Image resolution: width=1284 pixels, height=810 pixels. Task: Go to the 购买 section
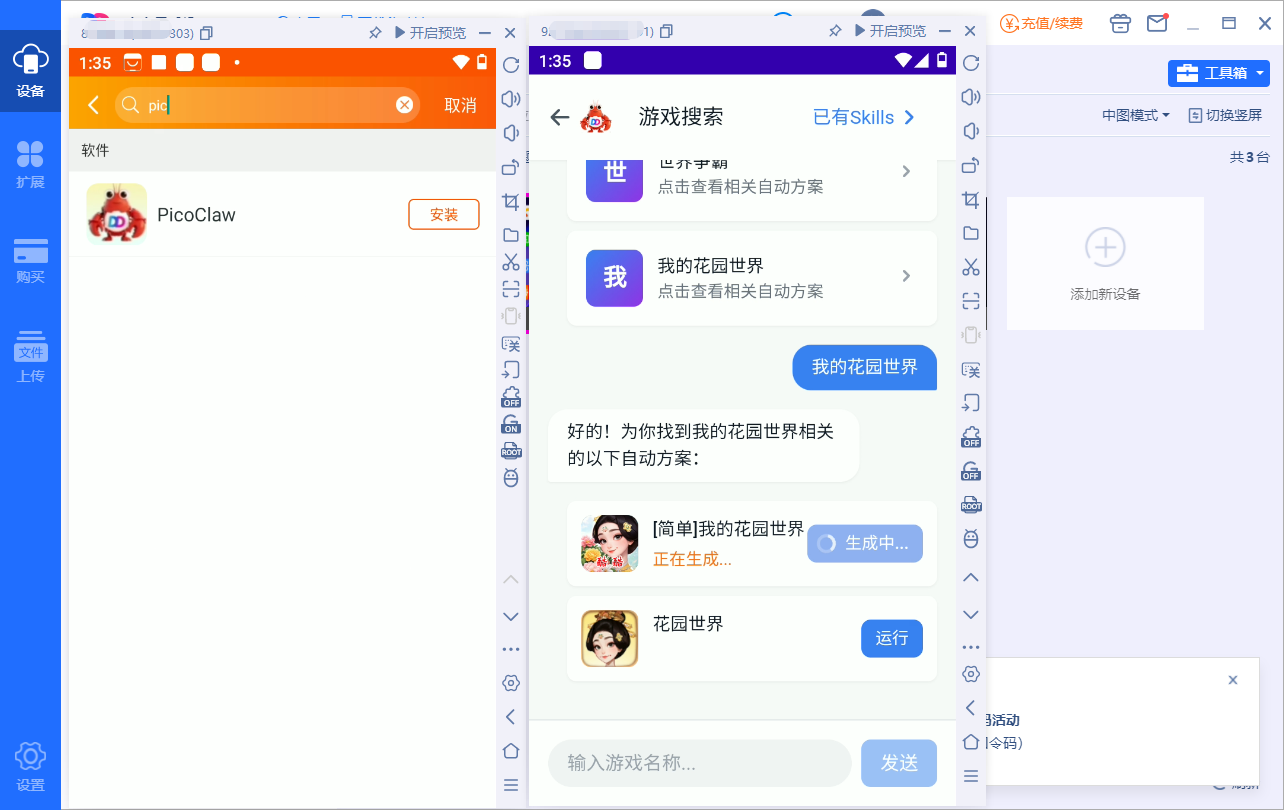point(30,260)
